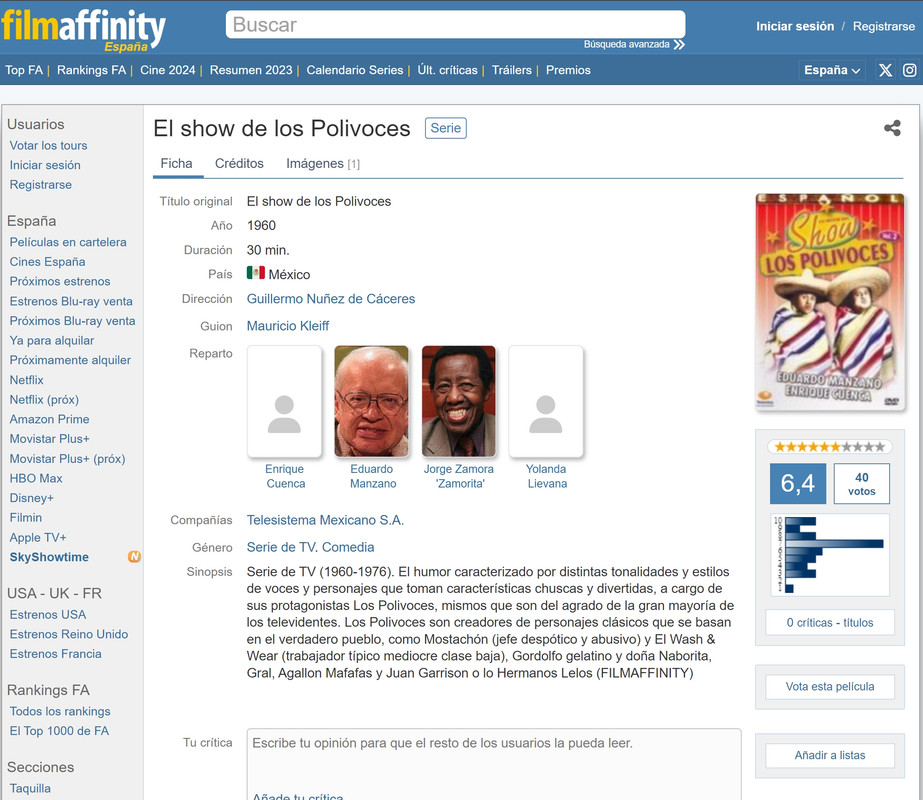The image size is (923, 800).
Task: Open the Los Polivoces DVD poster thumbnail
Action: click(x=829, y=302)
